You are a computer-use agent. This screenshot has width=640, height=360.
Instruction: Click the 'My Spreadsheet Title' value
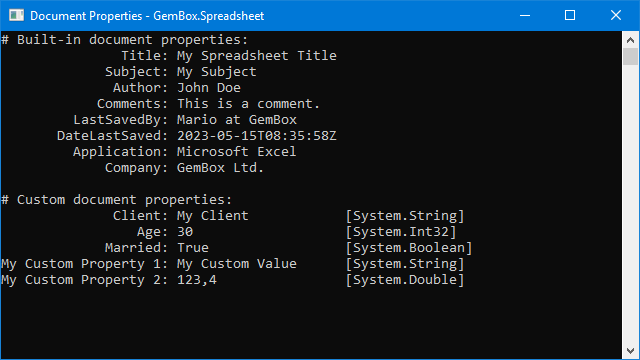coord(257,56)
